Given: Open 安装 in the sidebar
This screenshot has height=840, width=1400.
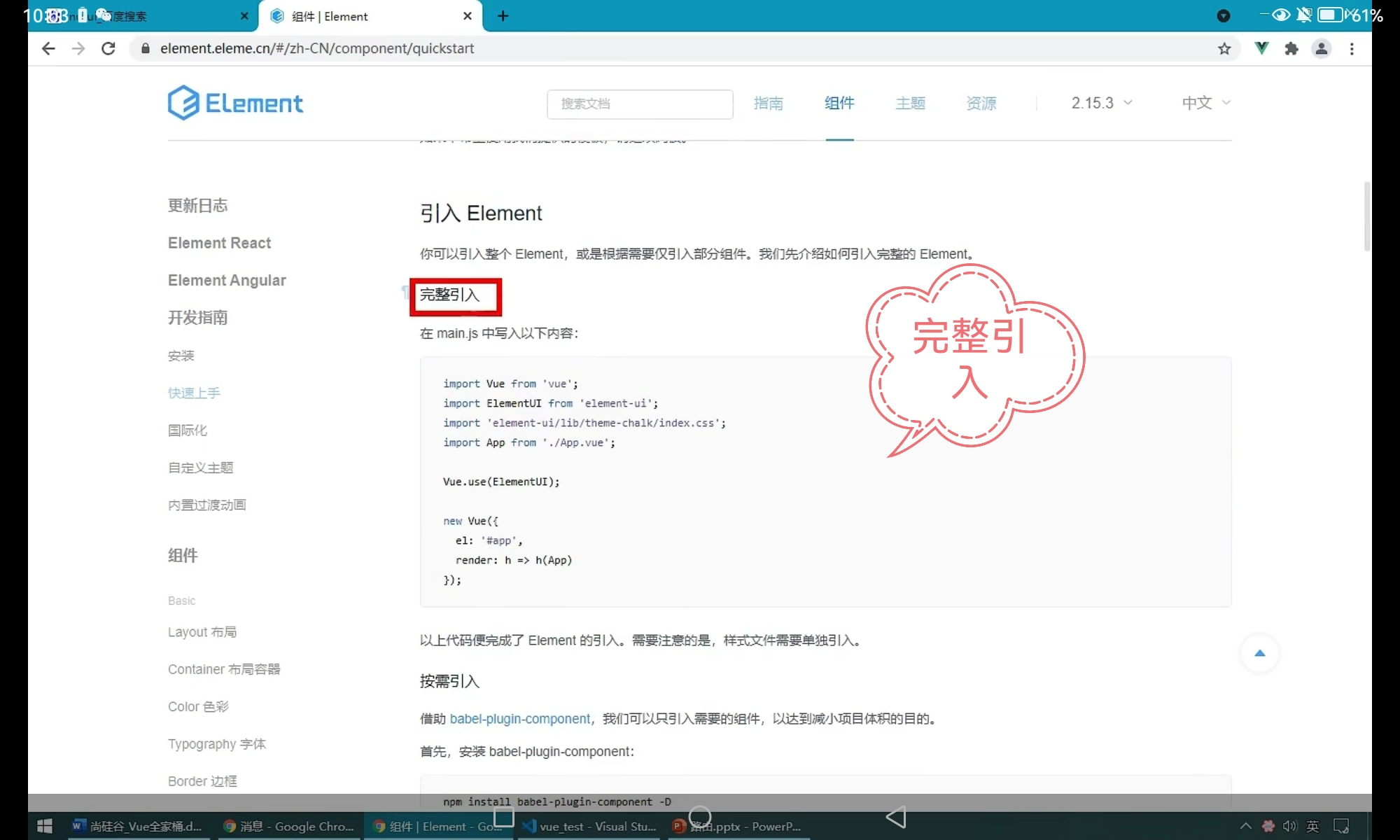Looking at the screenshot, I should [181, 356].
